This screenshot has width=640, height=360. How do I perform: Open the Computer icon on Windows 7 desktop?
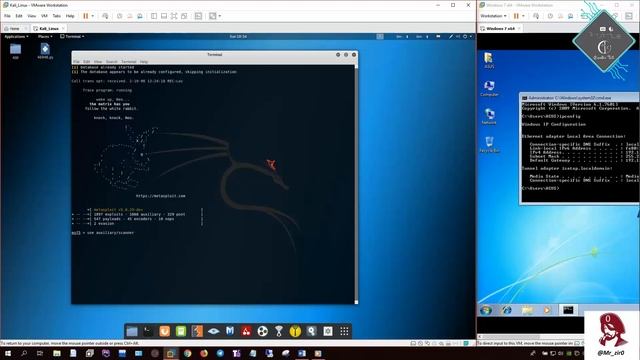(489, 88)
